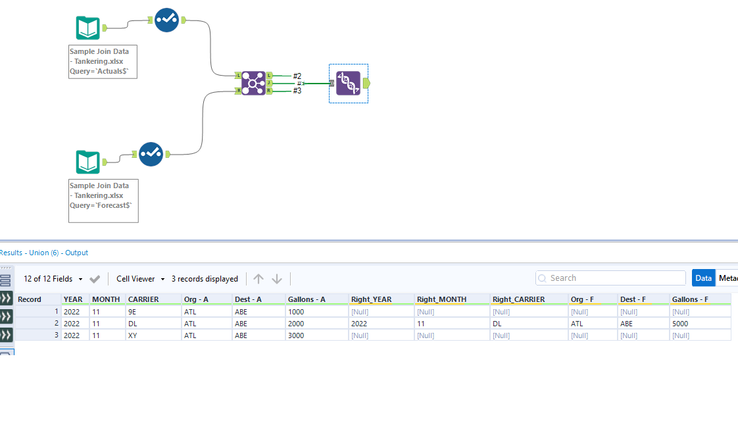The image size is (738, 421).
Task: Select the Union tool on canvas
Action: [348, 83]
